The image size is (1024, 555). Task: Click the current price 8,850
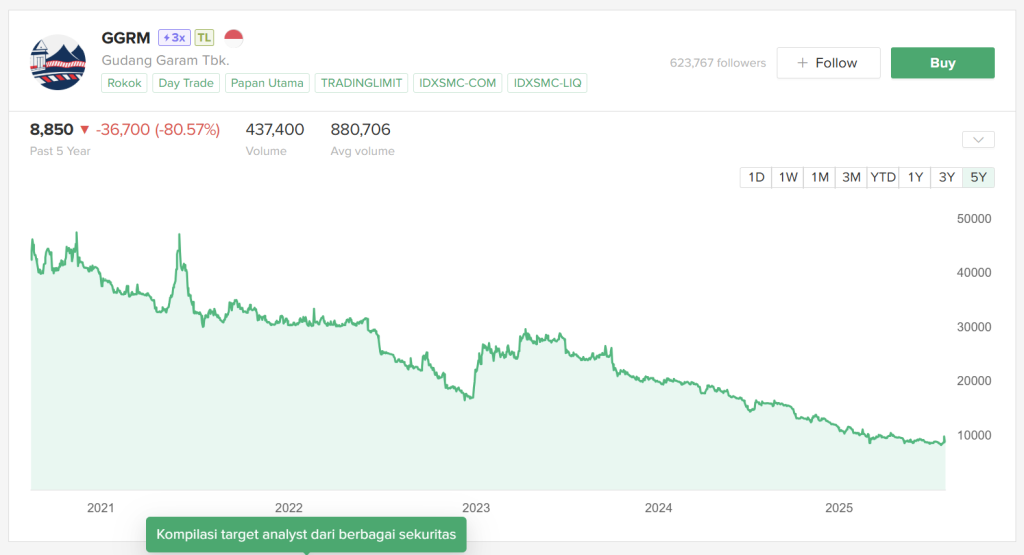click(52, 130)
